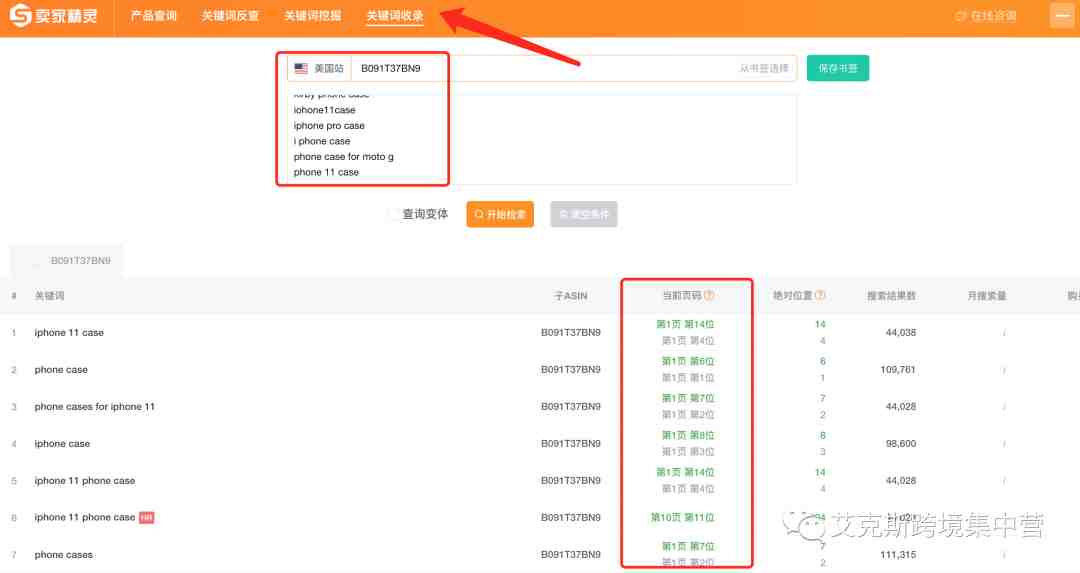Viewport: 1080px width, 573px height.
Task: Click help icon beside 当前页码 header
Action: [x=709, y=295]
